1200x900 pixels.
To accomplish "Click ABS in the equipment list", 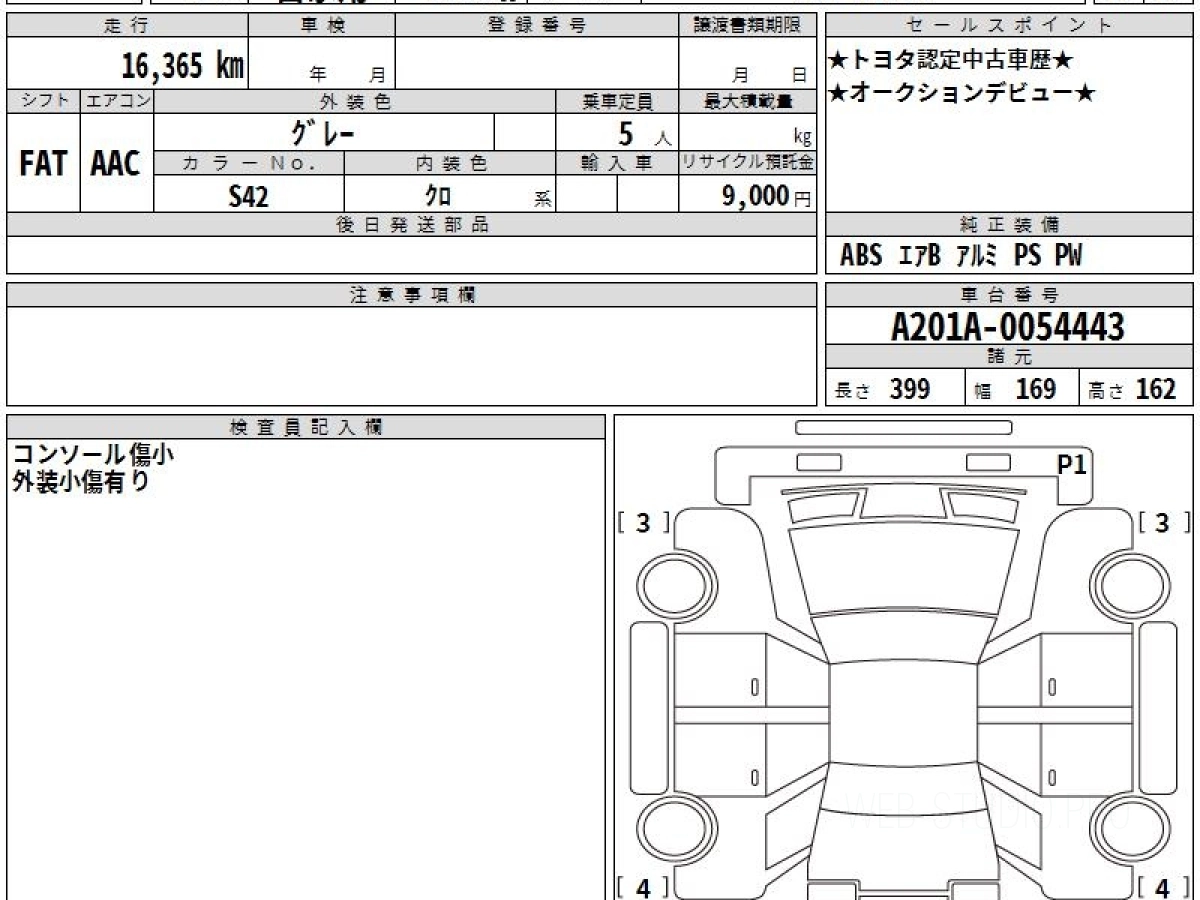I will click(861, 256).
